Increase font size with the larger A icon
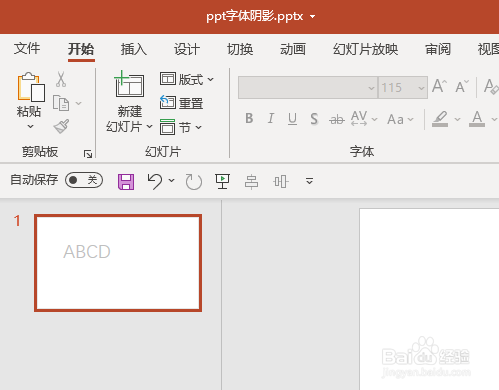This screenshot has width=499, height=390. 439,86
